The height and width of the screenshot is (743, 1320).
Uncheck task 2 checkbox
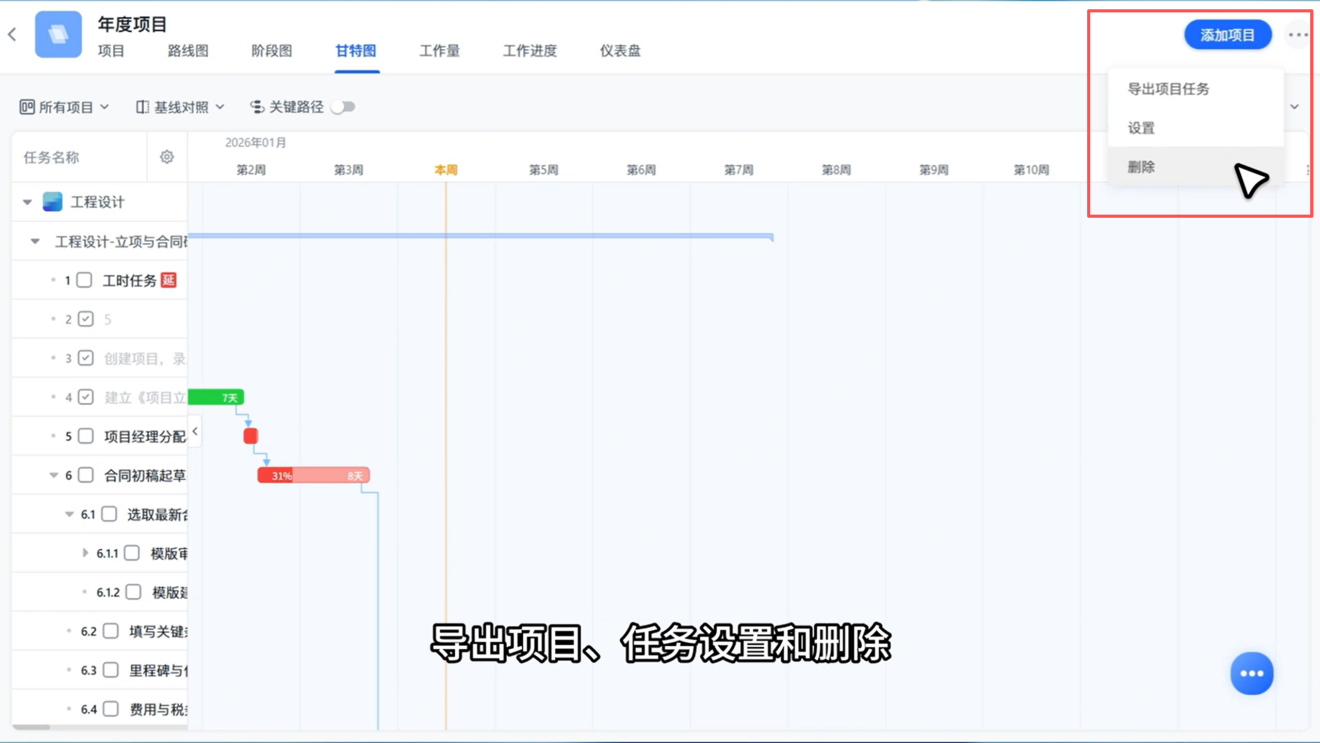coord(86,319)
